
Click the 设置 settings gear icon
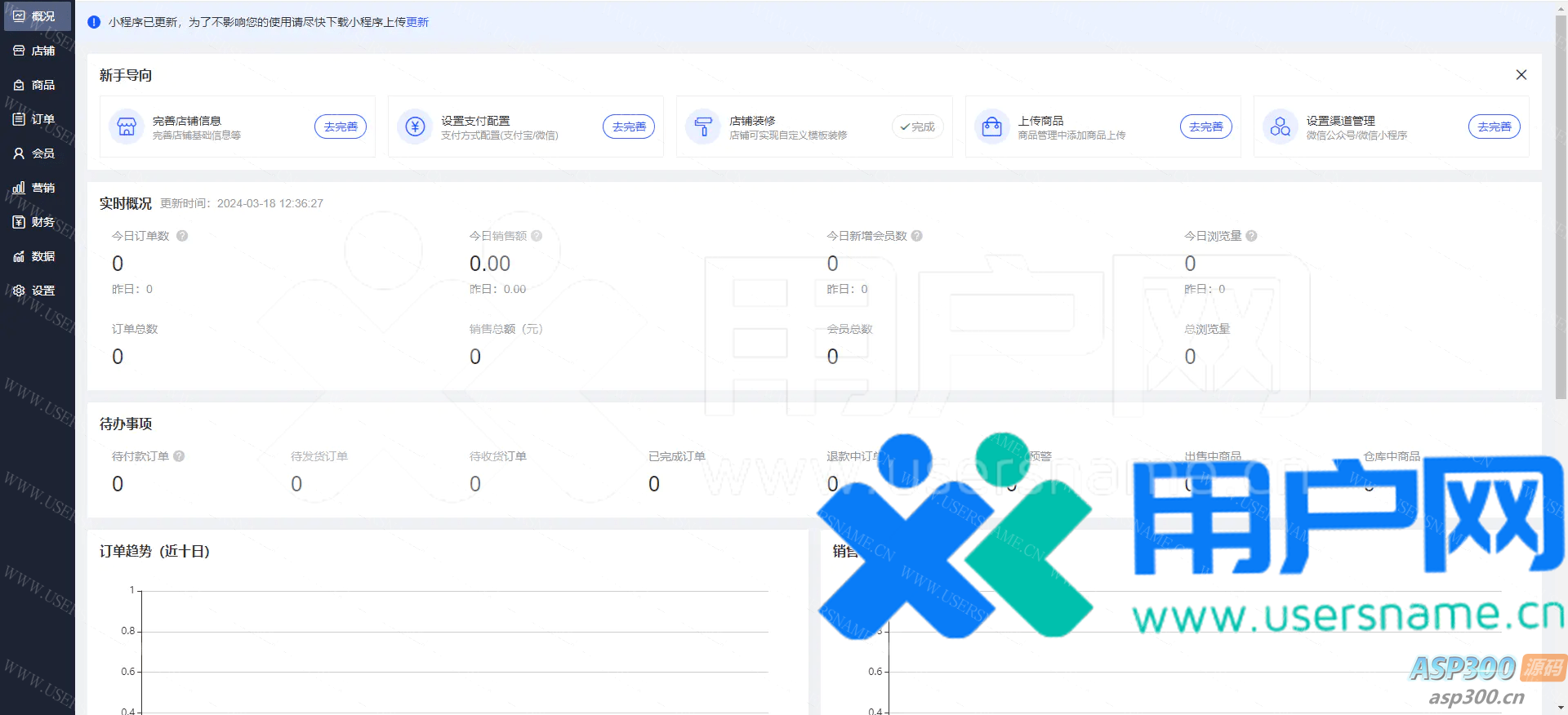19,291
